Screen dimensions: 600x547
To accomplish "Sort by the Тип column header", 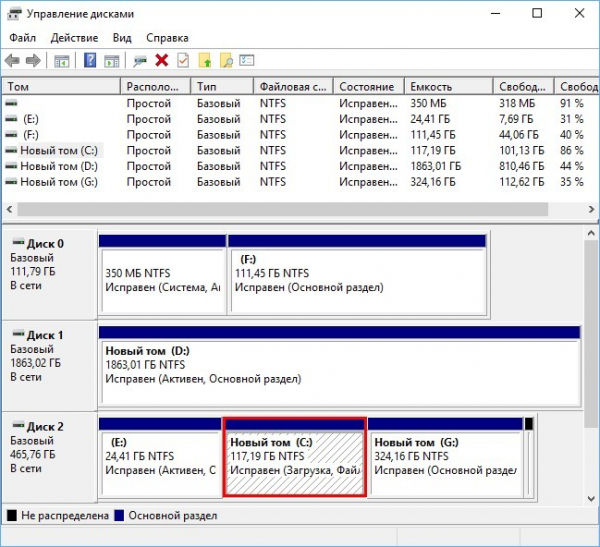I will coord(222,87).
